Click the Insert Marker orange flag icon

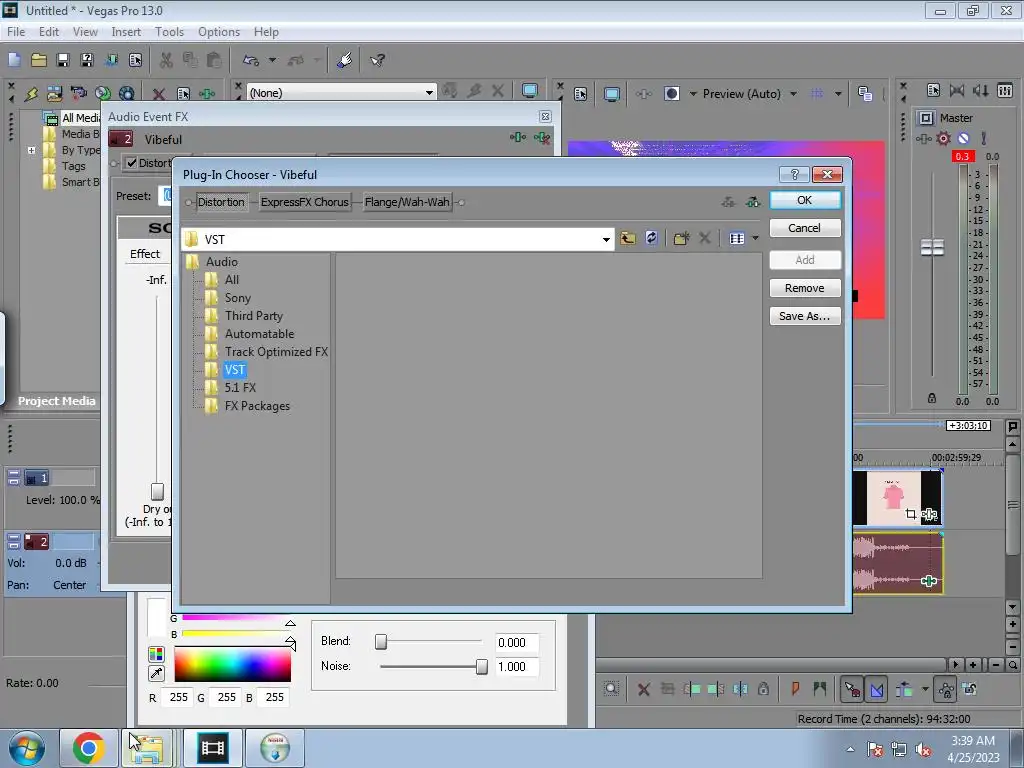click(x=795, y=688)
